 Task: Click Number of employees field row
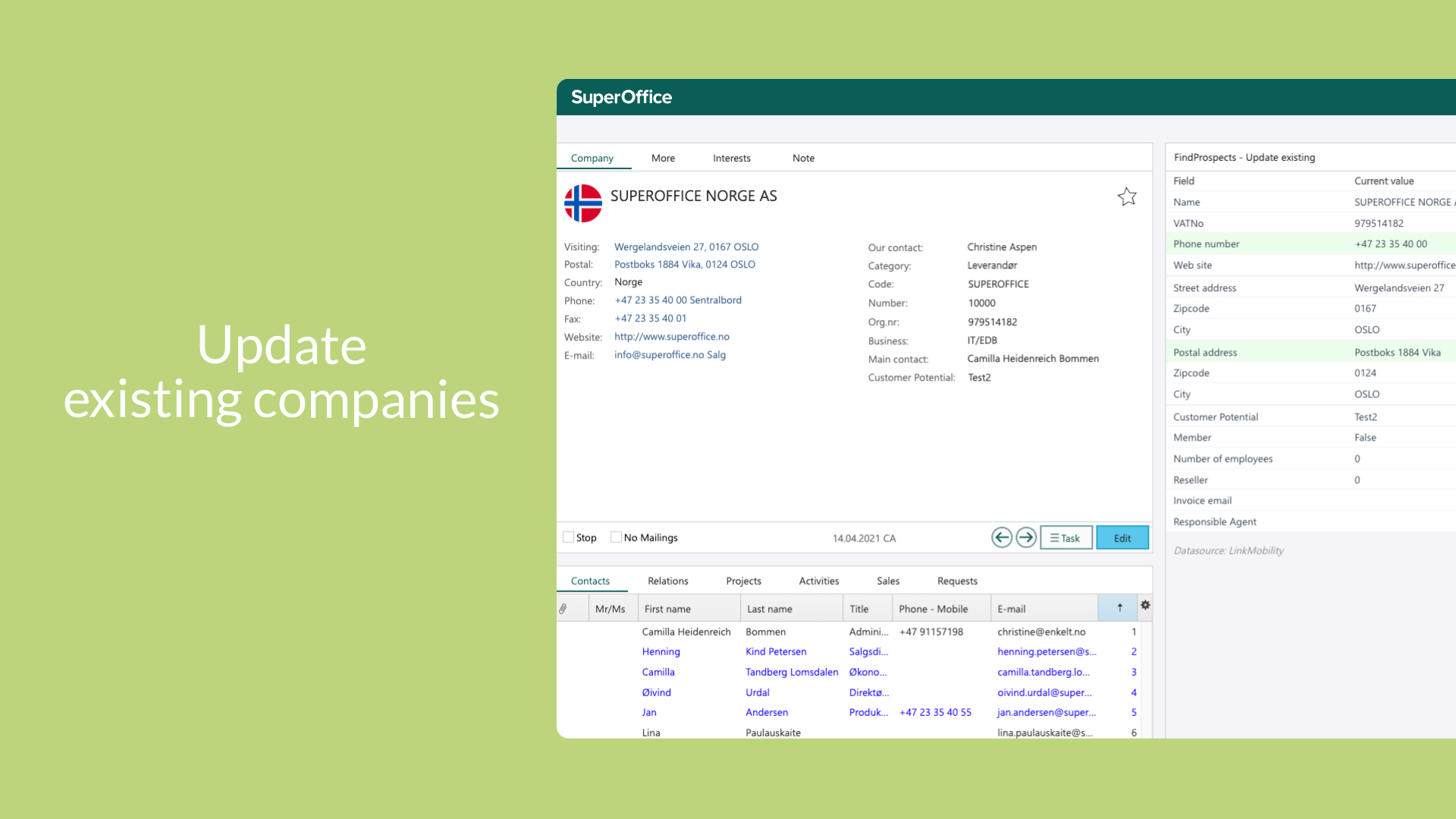tap(1310, 459)
